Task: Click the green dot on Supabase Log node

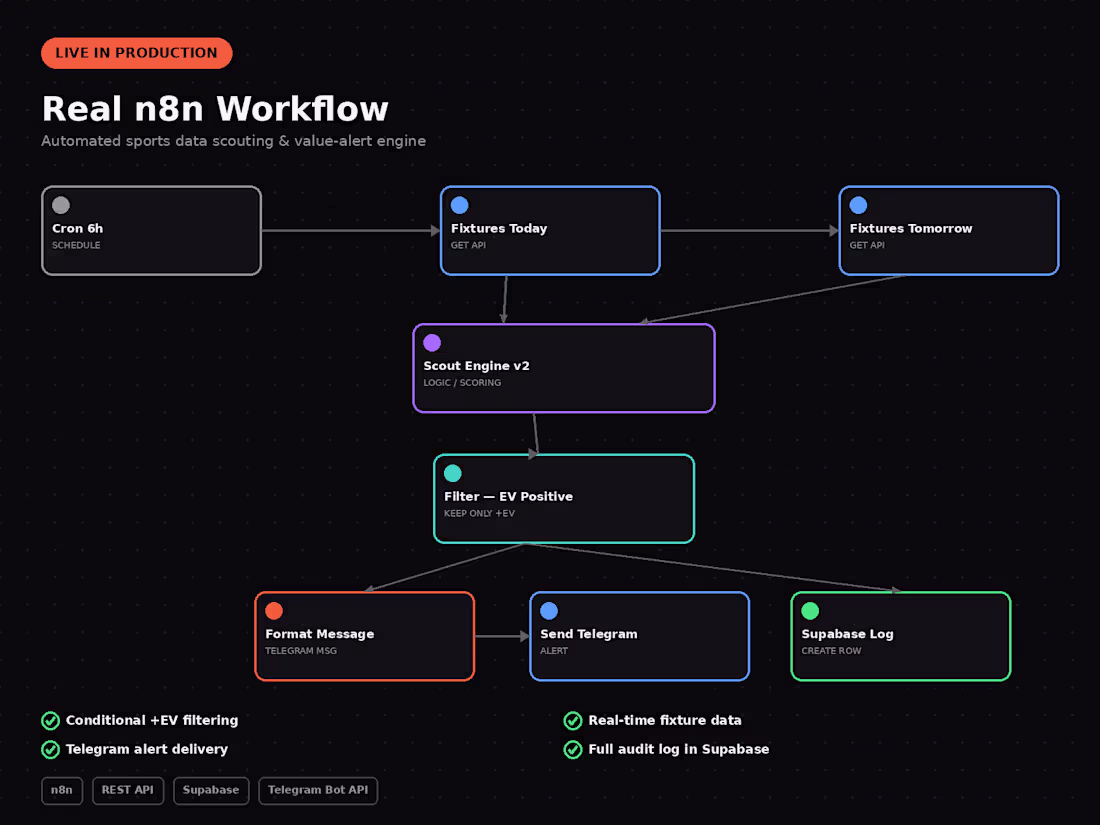Action: pyautogui.click(x=810, y=610)
